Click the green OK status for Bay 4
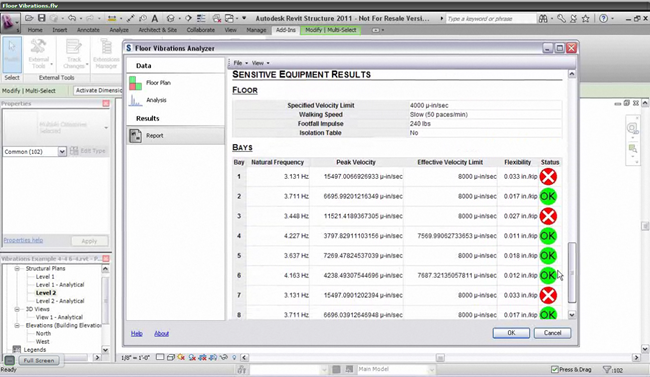Screen dimensions: 650x377 pyautogui.click(x=548, y=236)
